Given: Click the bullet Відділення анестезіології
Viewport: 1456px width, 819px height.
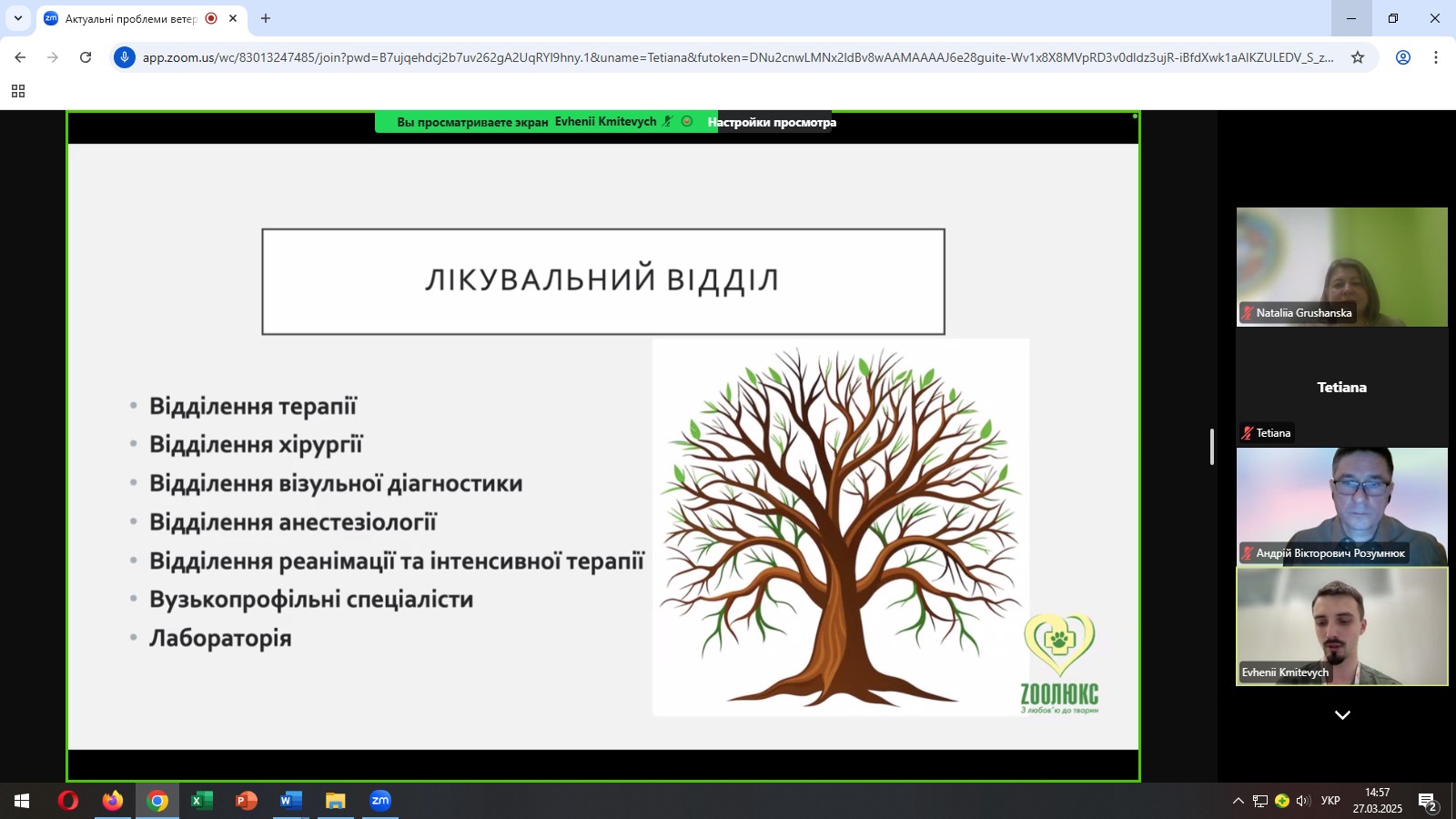Looking at the screenshot, I should [293, 522].
